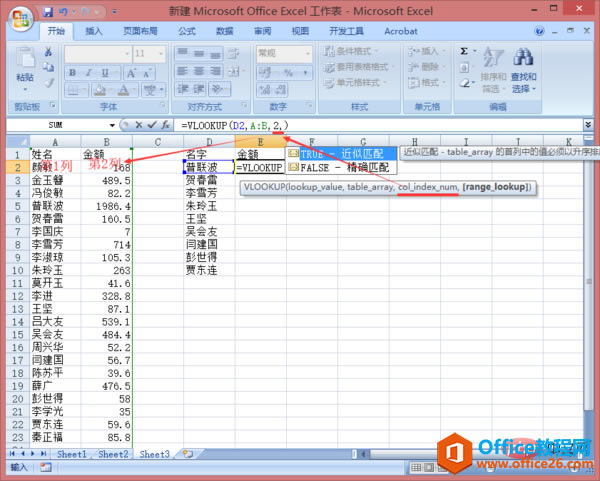The width and height of the screenshot is (600, 481).
Task: Choose TRUE 近似匹配 from autocomplete list
Action: 341,154
